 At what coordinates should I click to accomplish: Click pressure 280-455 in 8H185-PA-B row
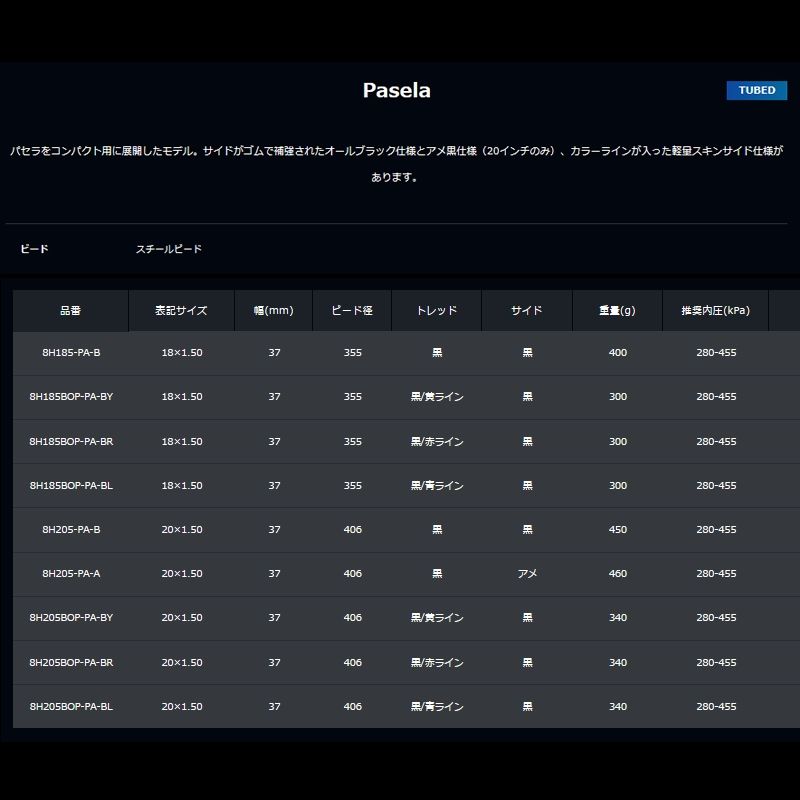tap(716, 353)
